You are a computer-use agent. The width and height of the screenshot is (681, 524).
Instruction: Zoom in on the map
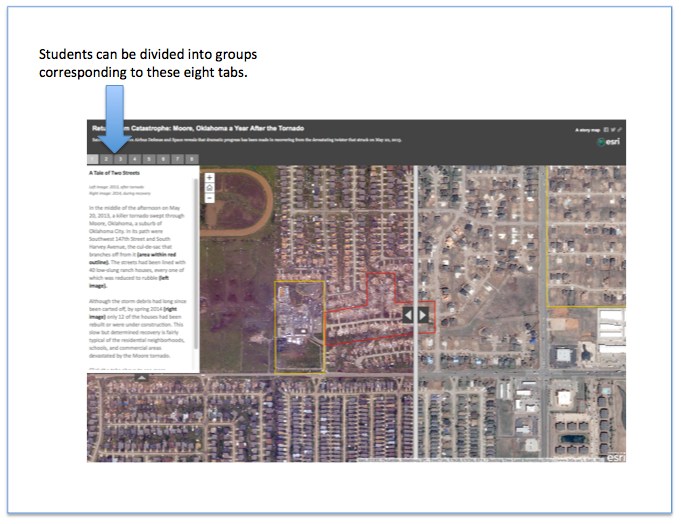coord(209,178)
